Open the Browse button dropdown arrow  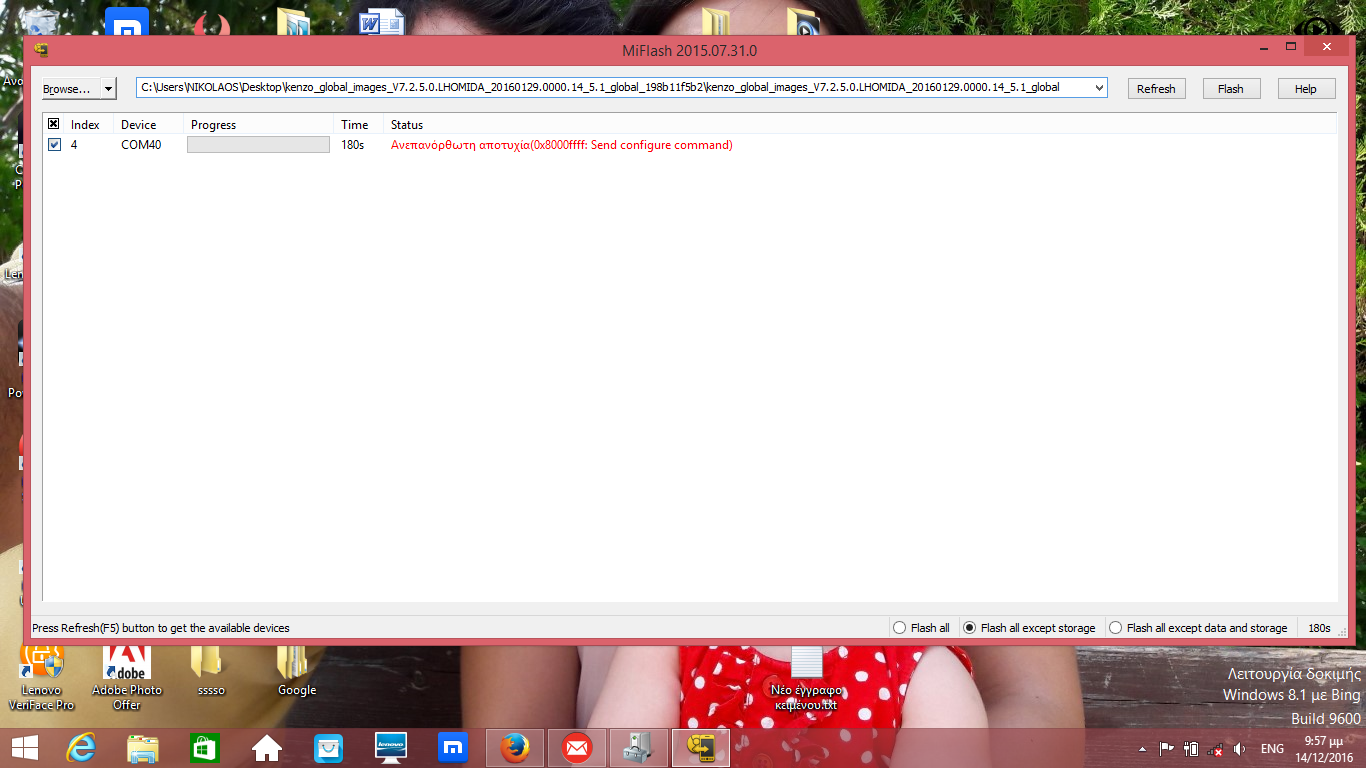click(x=108, y=89)
